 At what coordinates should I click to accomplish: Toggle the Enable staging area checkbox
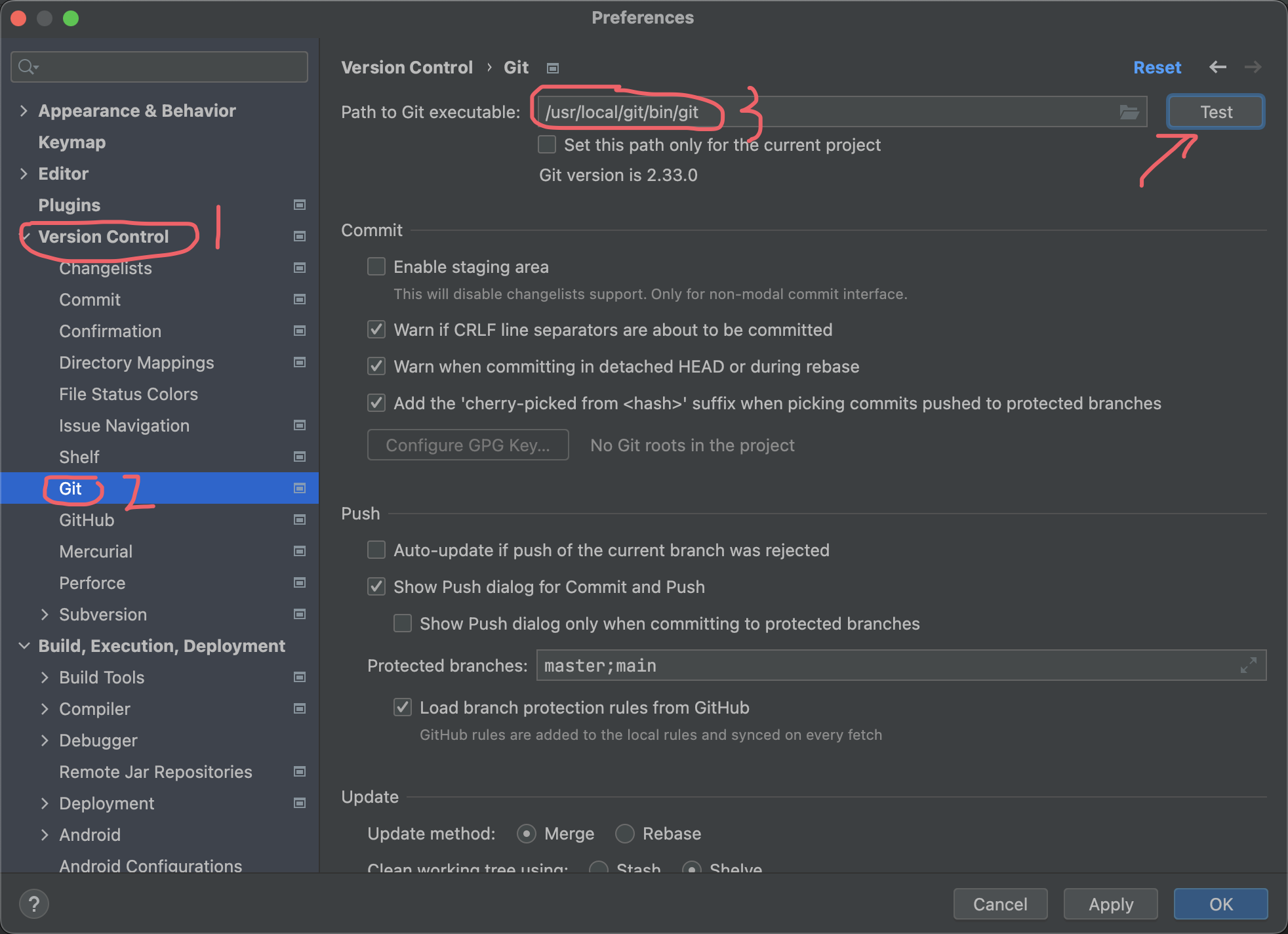[376, 266]
